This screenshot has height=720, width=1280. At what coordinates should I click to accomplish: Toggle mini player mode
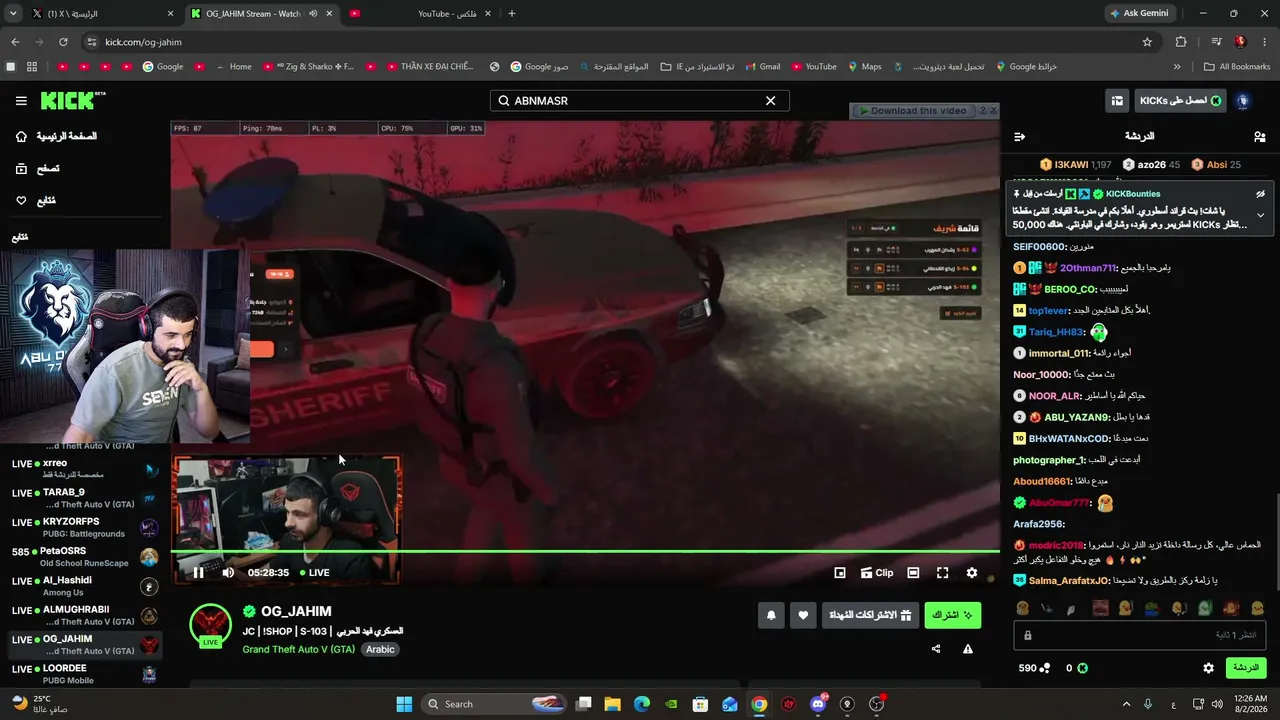tap(840, 573)
